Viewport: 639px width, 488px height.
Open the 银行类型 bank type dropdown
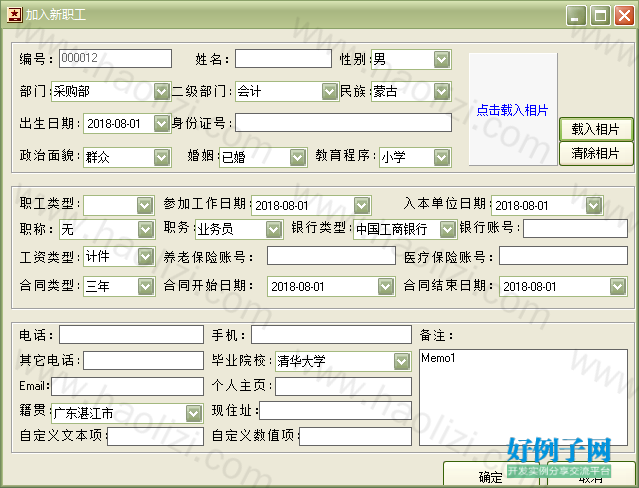pos(447,230)
